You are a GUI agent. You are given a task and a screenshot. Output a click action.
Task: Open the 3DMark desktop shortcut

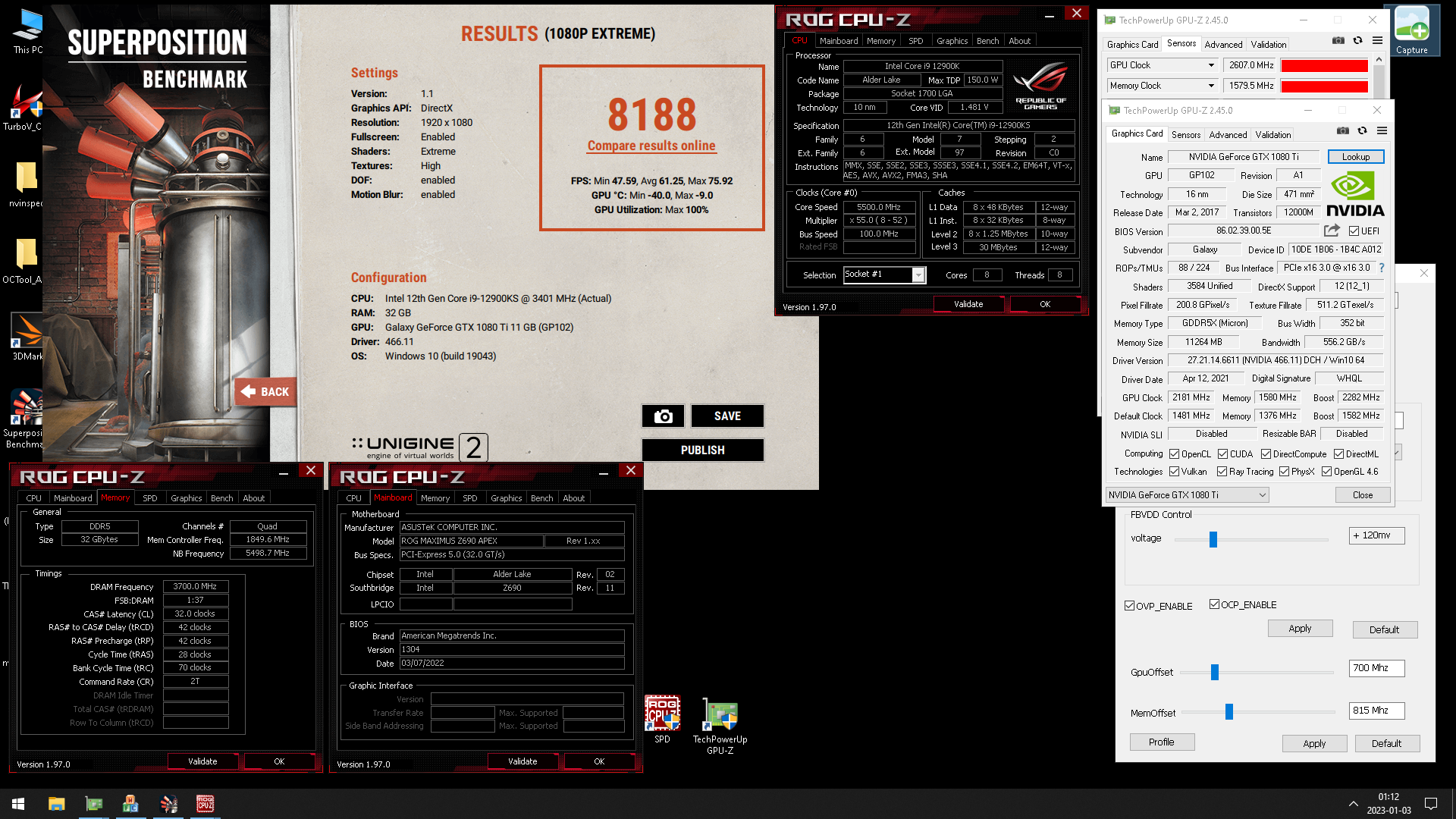[x=27, y=337]
